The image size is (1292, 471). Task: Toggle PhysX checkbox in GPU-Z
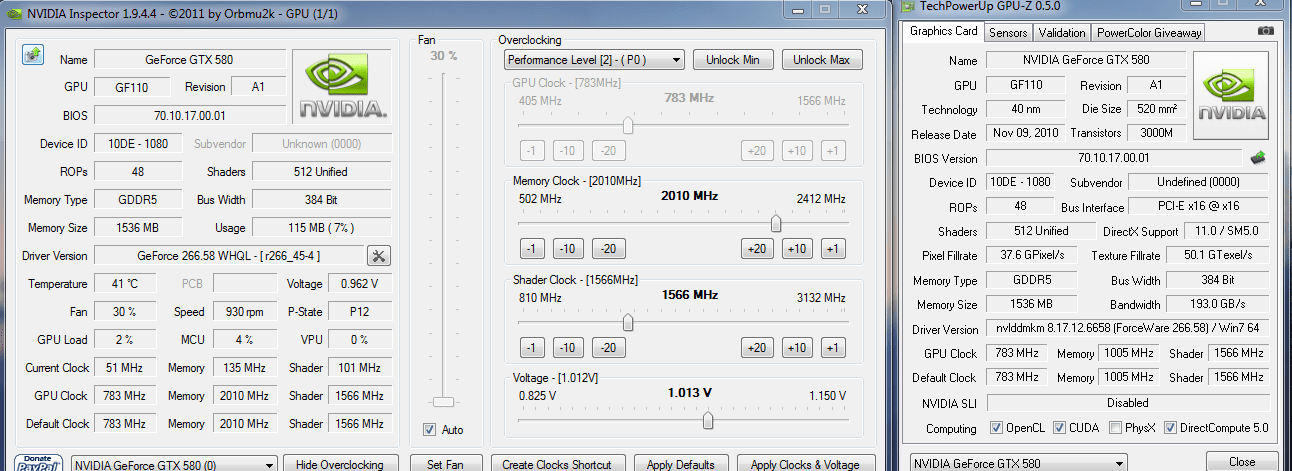click(1115, 428)
